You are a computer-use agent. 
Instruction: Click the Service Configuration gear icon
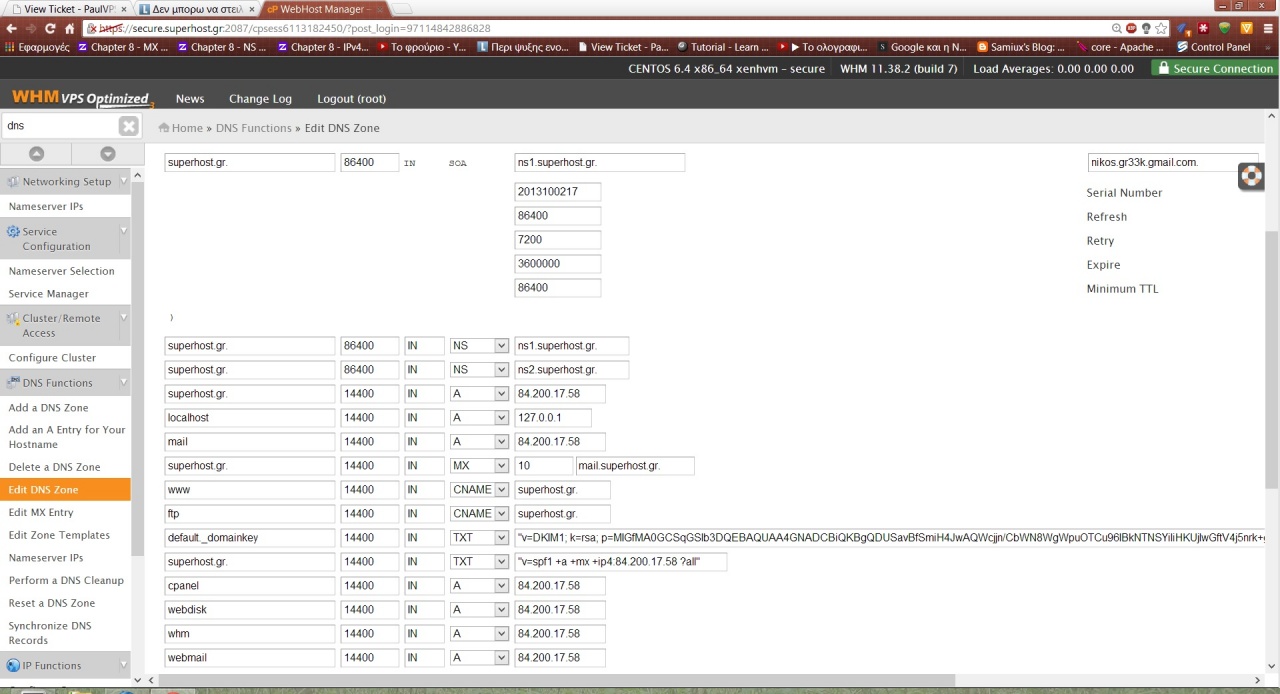tap(13, 231)
